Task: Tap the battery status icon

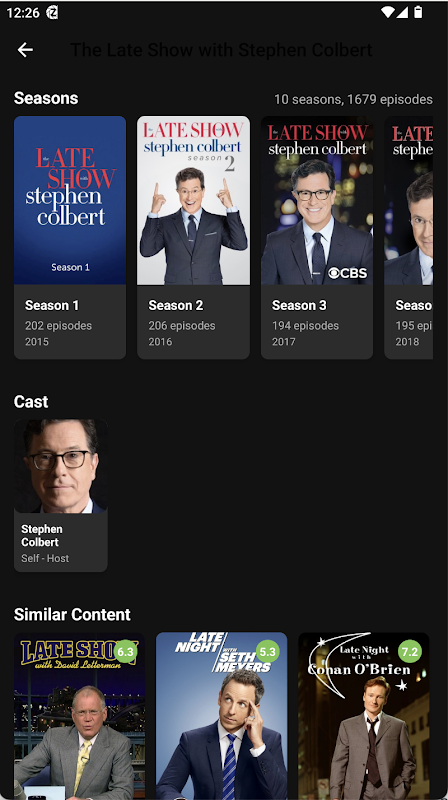Action: 418,12
